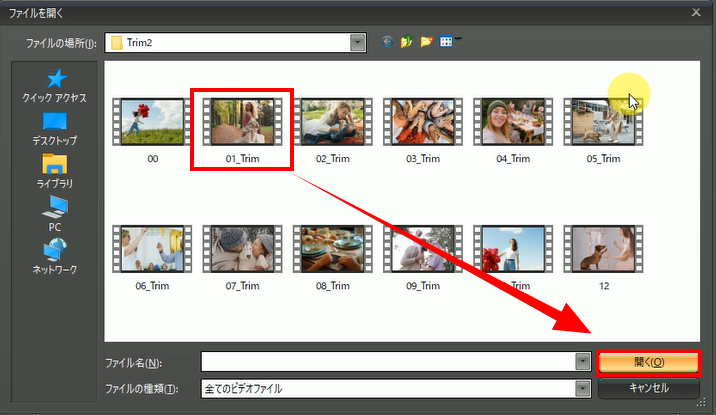716x415 pixels.
Task: Click the Cancel (キャンセル) button
Action: [x=648, y=388]
